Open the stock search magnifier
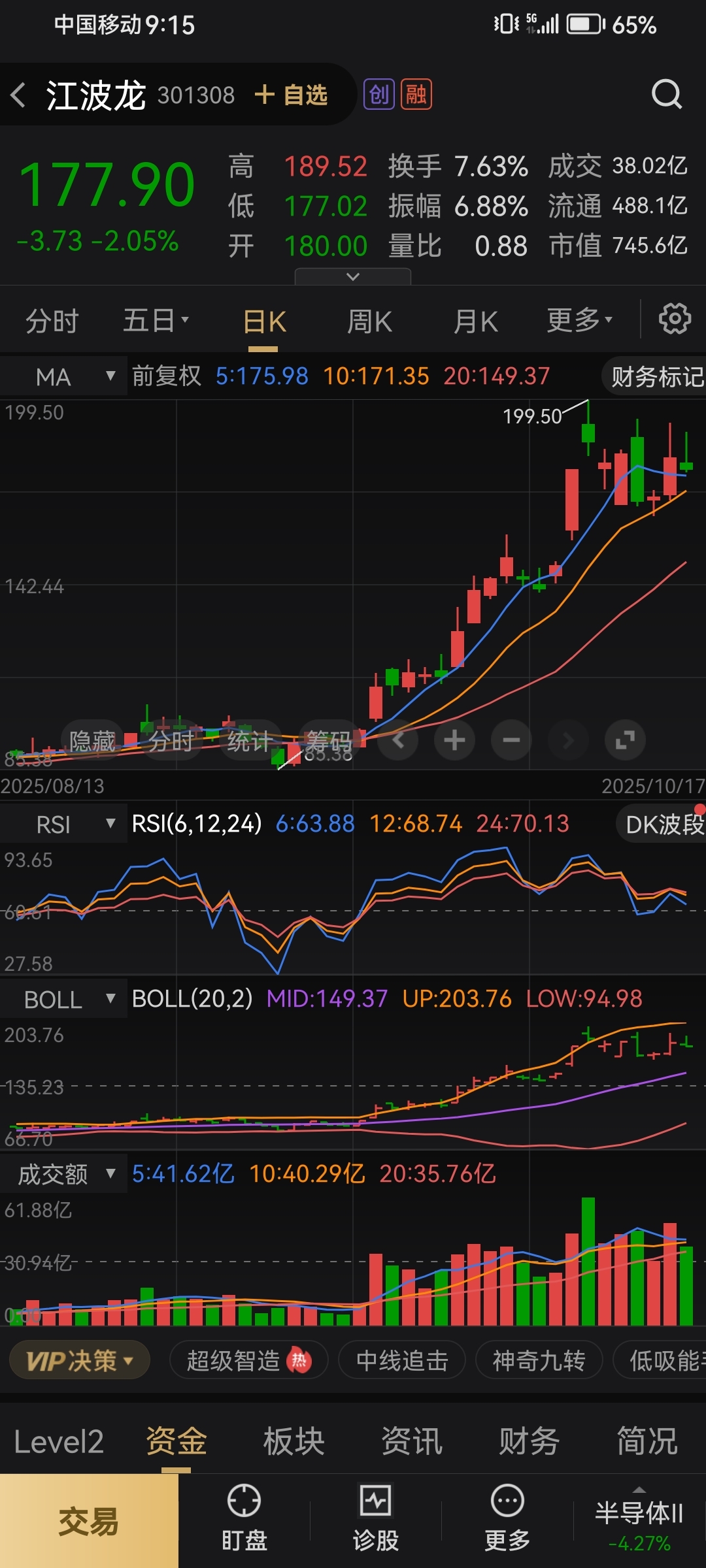 (667, 95)
